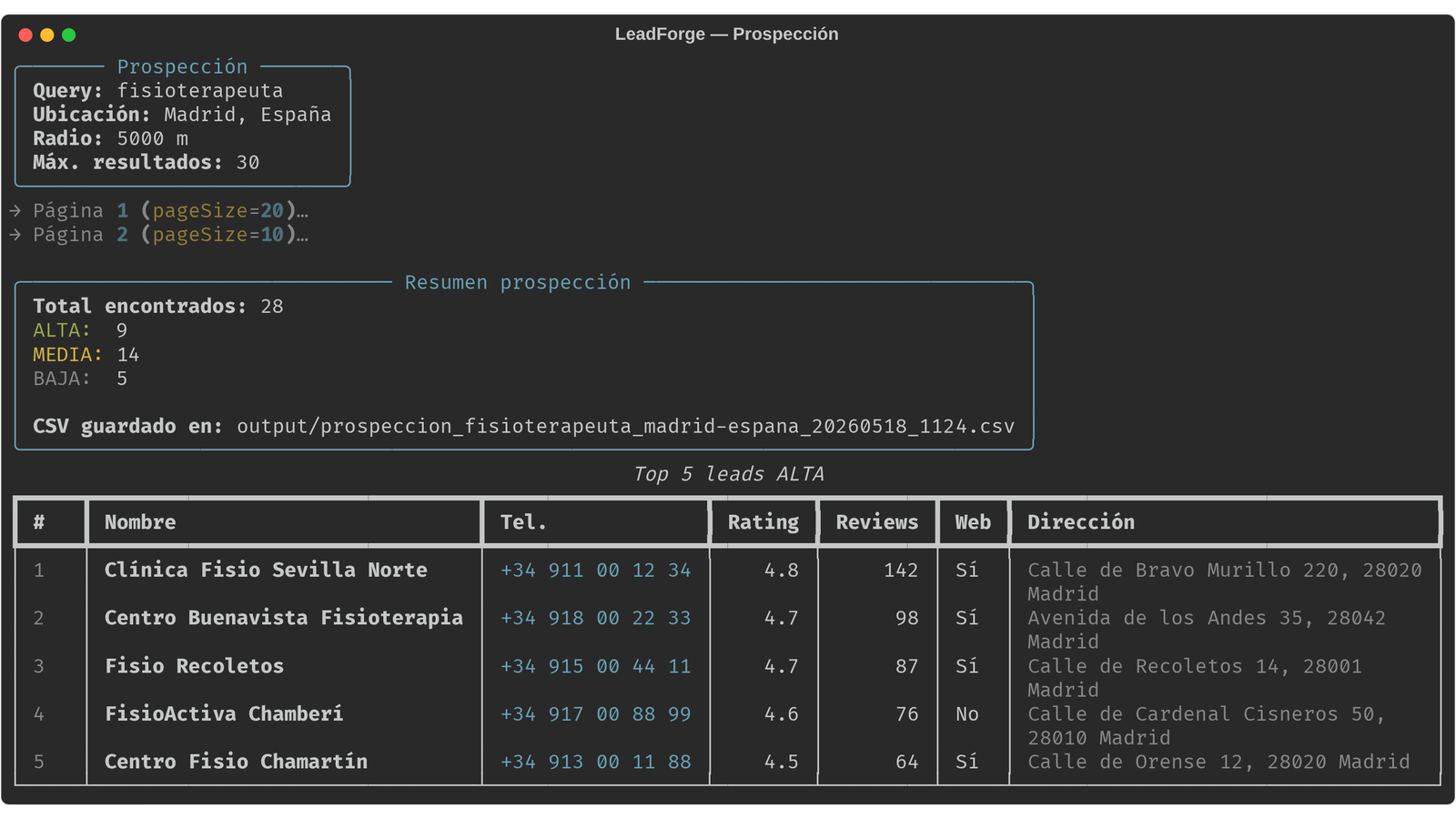Click the Query value fisioterapeuta
Screen dimensions: 1456x819
pyautogui.click(x=200, y=91)
